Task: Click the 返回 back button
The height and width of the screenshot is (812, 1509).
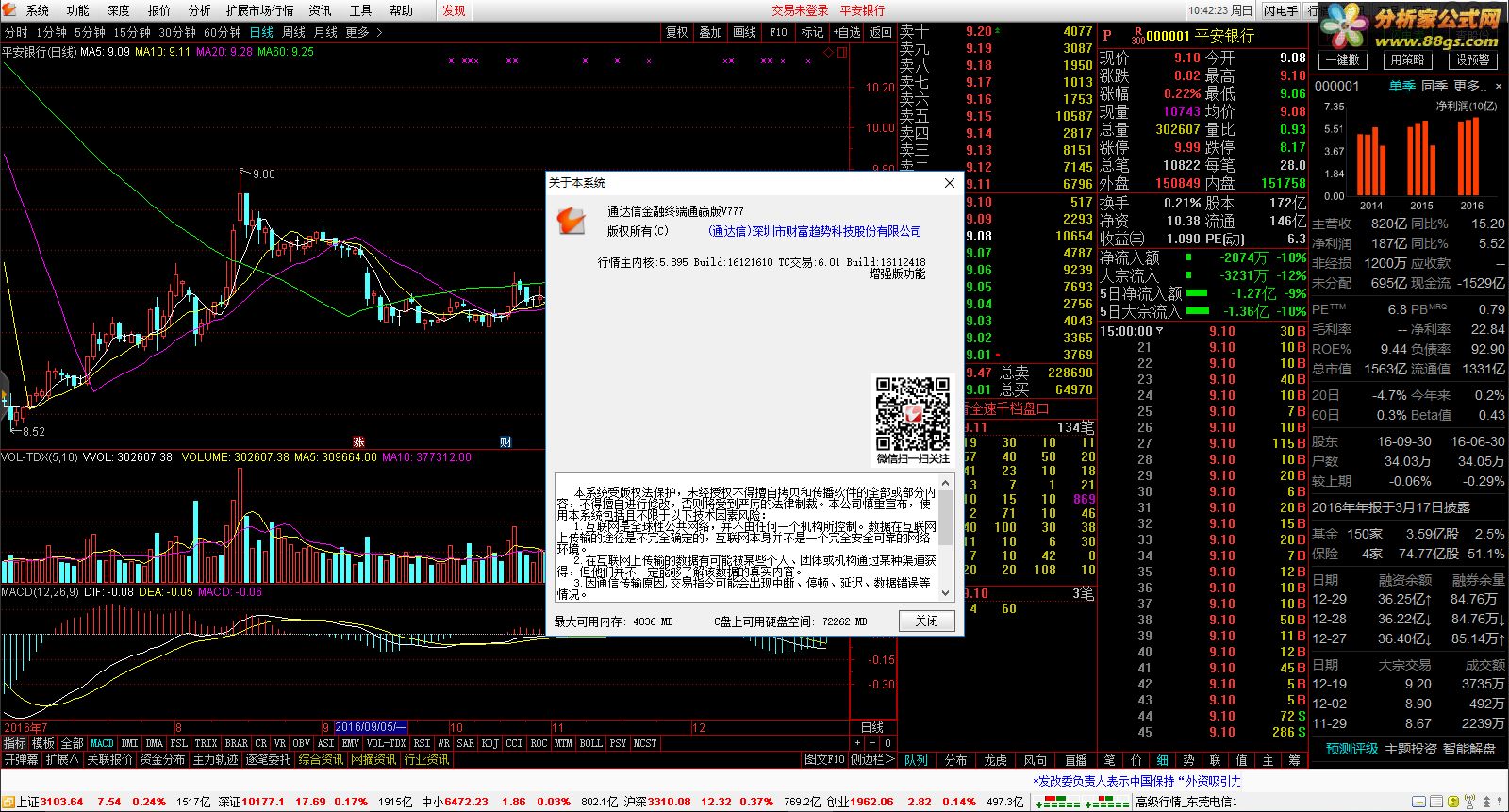Action: [x=880, y=32]
